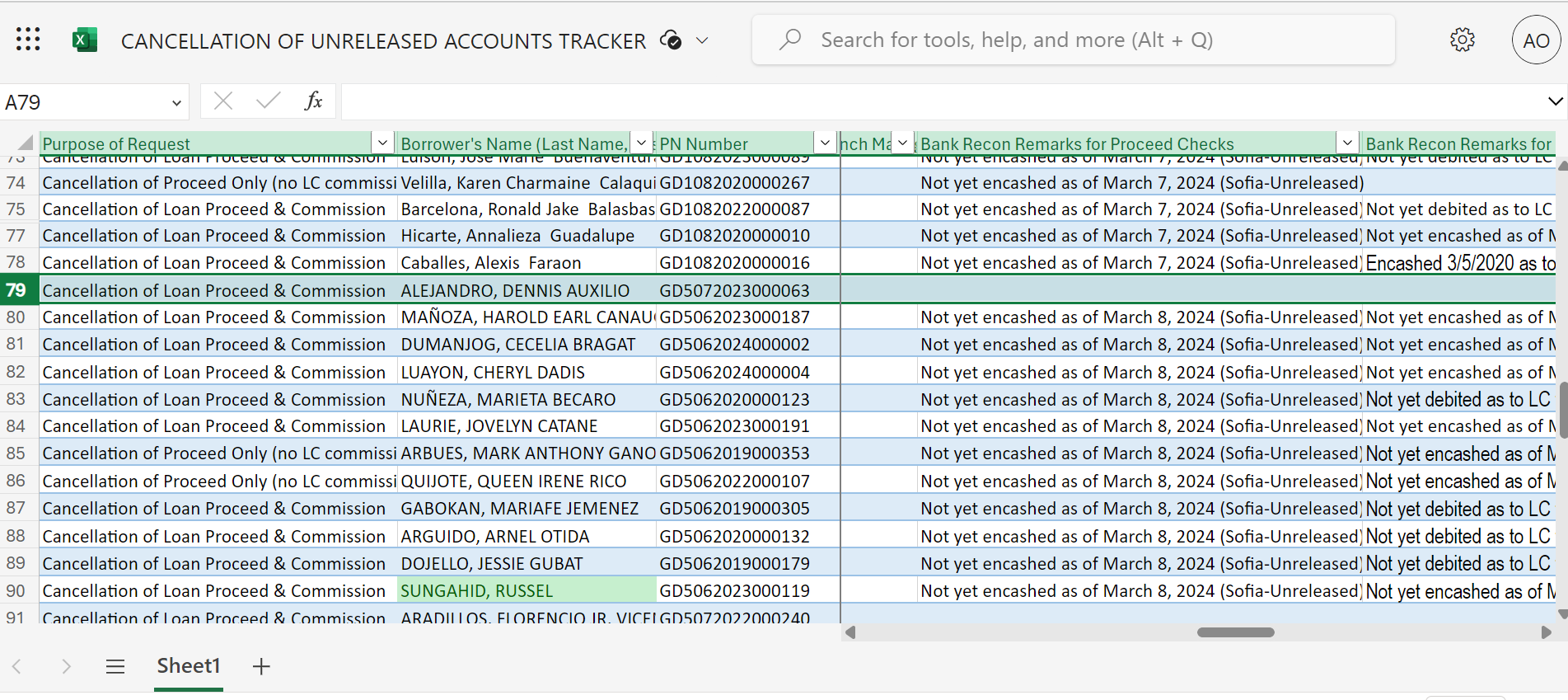The image size is (1568, 700).
Task: Select PN cell GD5062023000187
Action: (x=747, y=317)
